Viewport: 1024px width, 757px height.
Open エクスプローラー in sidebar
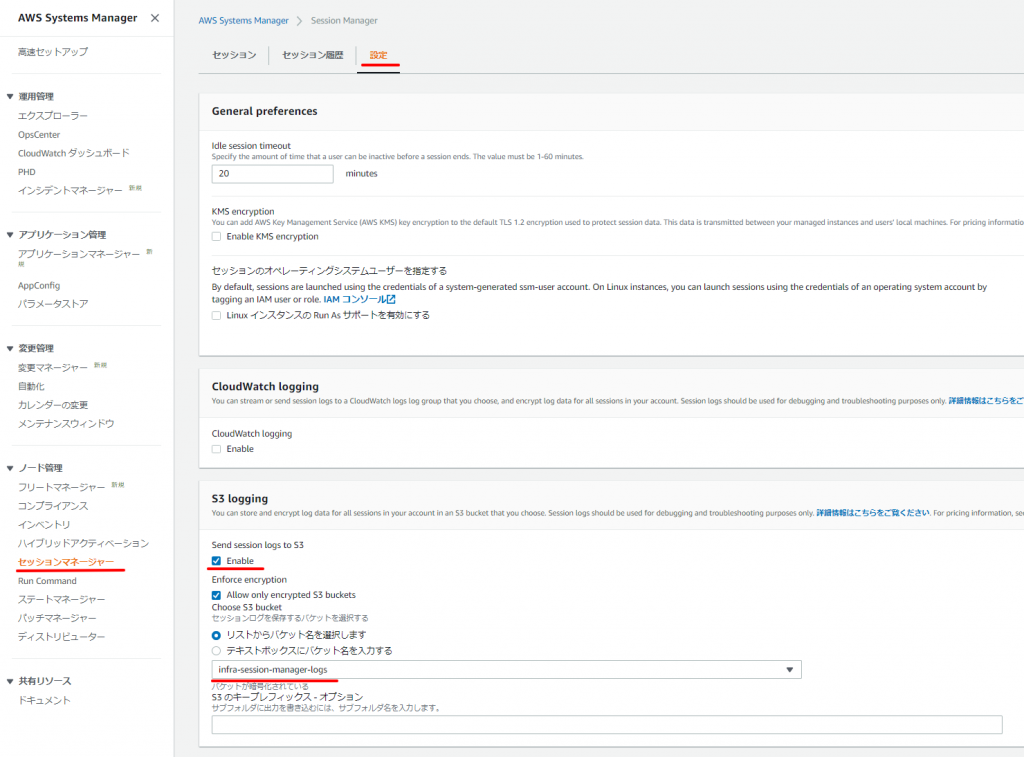click(x=53, y=116)
